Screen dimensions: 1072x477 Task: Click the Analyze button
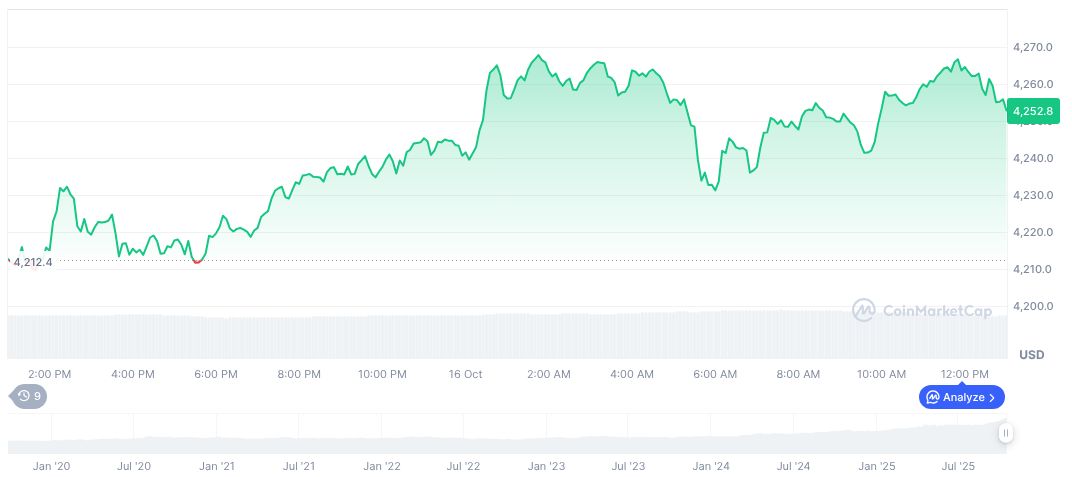(x=961, y=397)
